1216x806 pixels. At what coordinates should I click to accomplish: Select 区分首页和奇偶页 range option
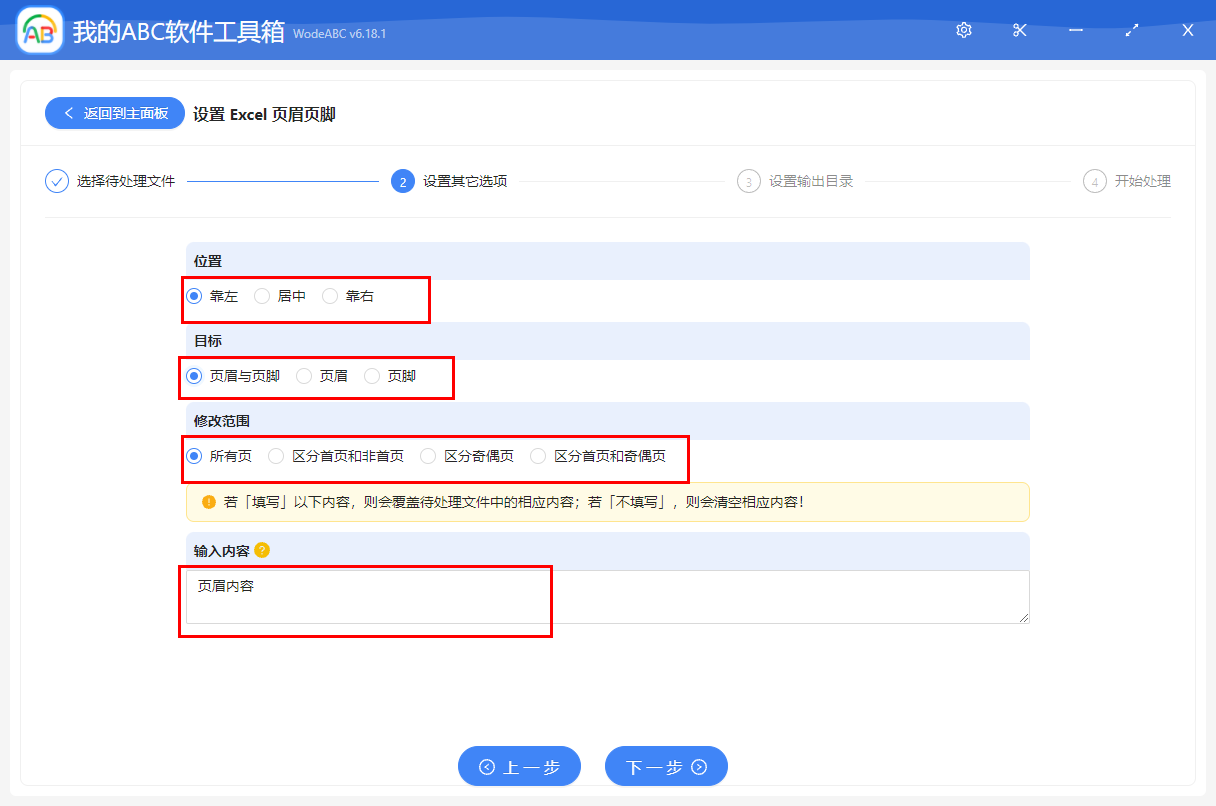point(538,456)
